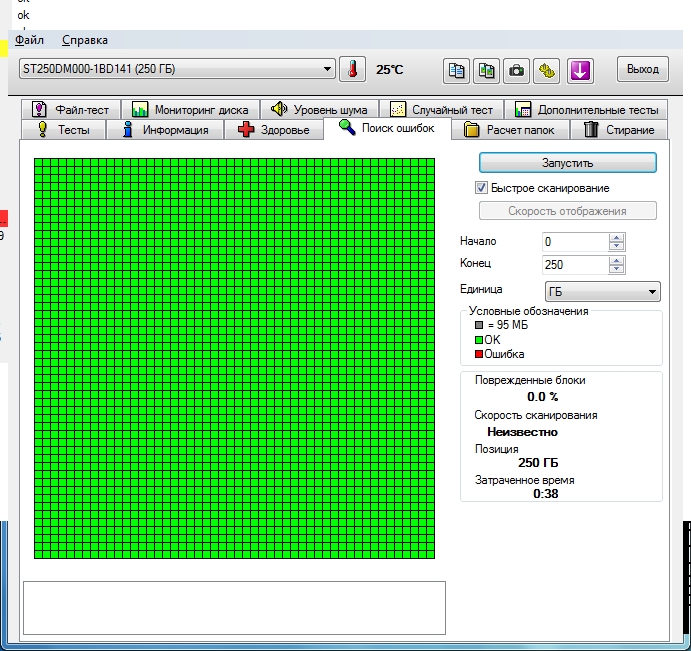
Task: Click the Неизвестно scan speed value
Action: pyautogui.click(x=522, y=432)
